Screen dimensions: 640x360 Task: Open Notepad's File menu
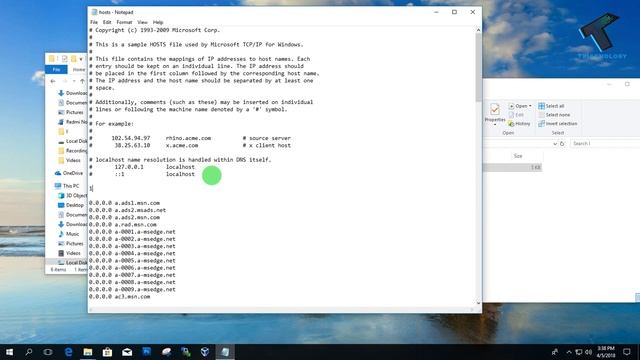click(94, 22)
